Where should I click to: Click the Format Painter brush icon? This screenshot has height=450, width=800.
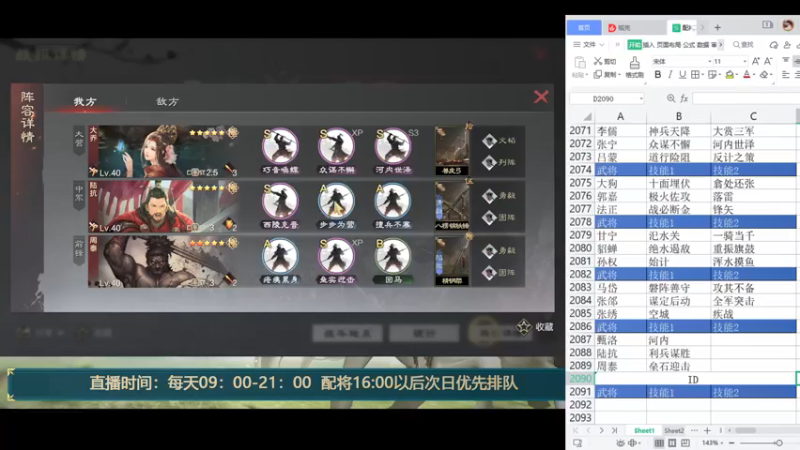pyautogui.click(x=634, y=63)
